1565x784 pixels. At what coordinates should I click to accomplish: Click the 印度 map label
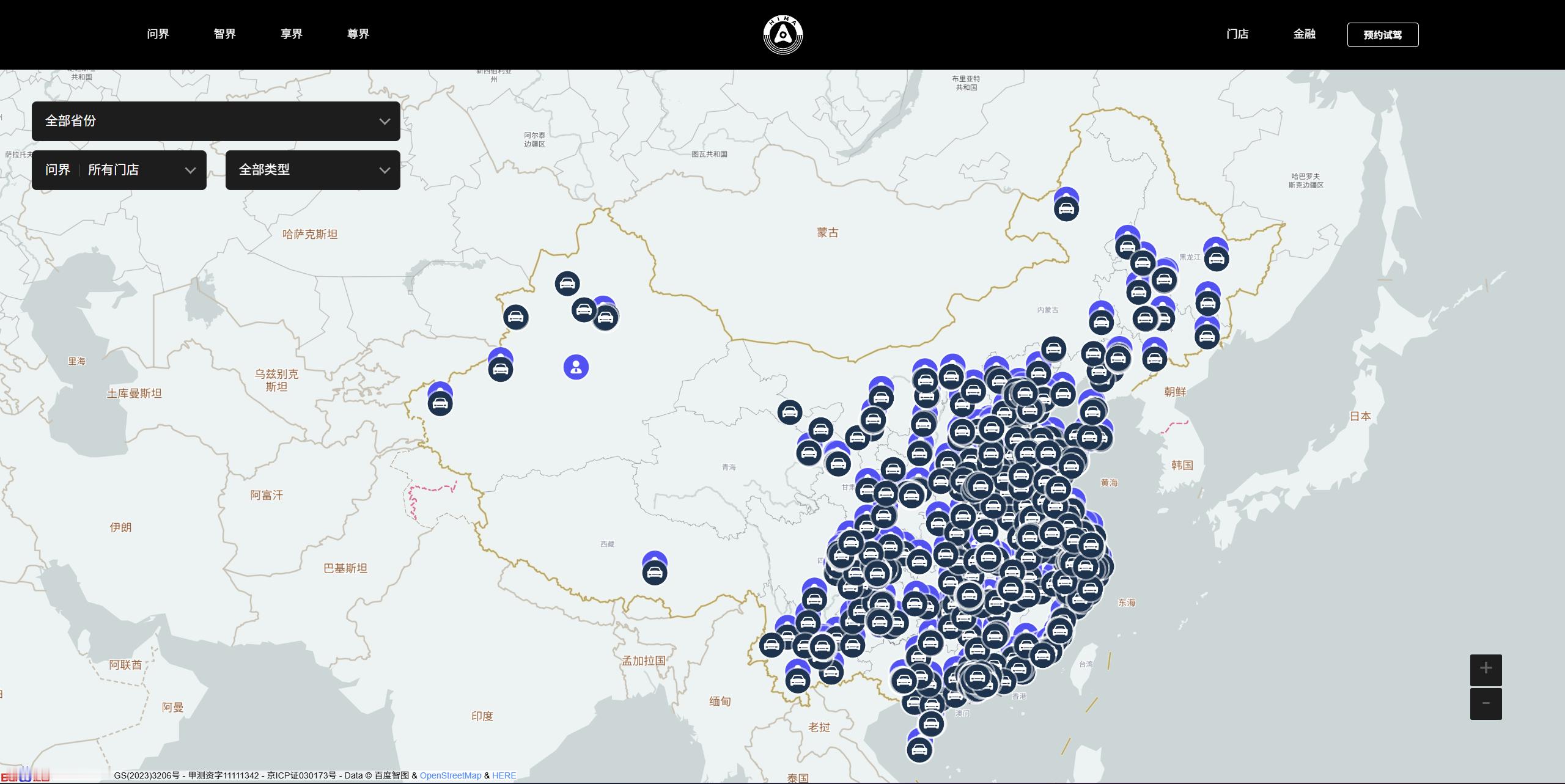tap(482, 716)
